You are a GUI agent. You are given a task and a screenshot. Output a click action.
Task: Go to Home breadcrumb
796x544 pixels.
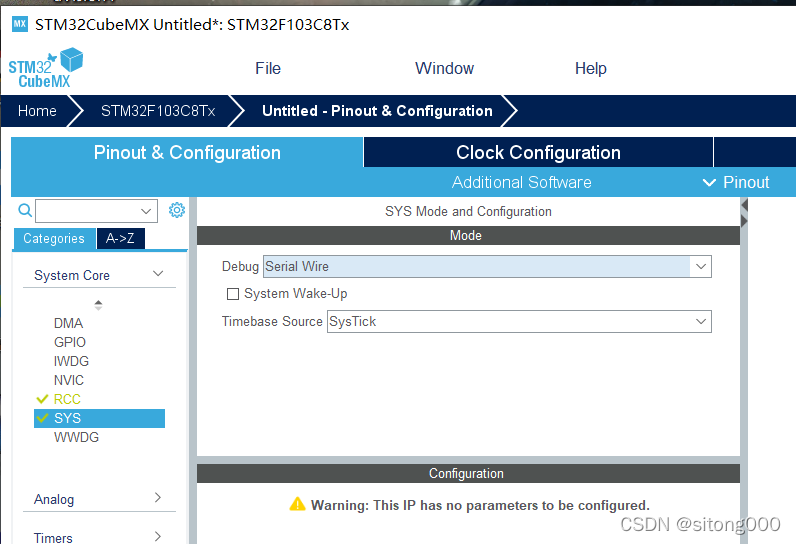(x=37, y=111)
